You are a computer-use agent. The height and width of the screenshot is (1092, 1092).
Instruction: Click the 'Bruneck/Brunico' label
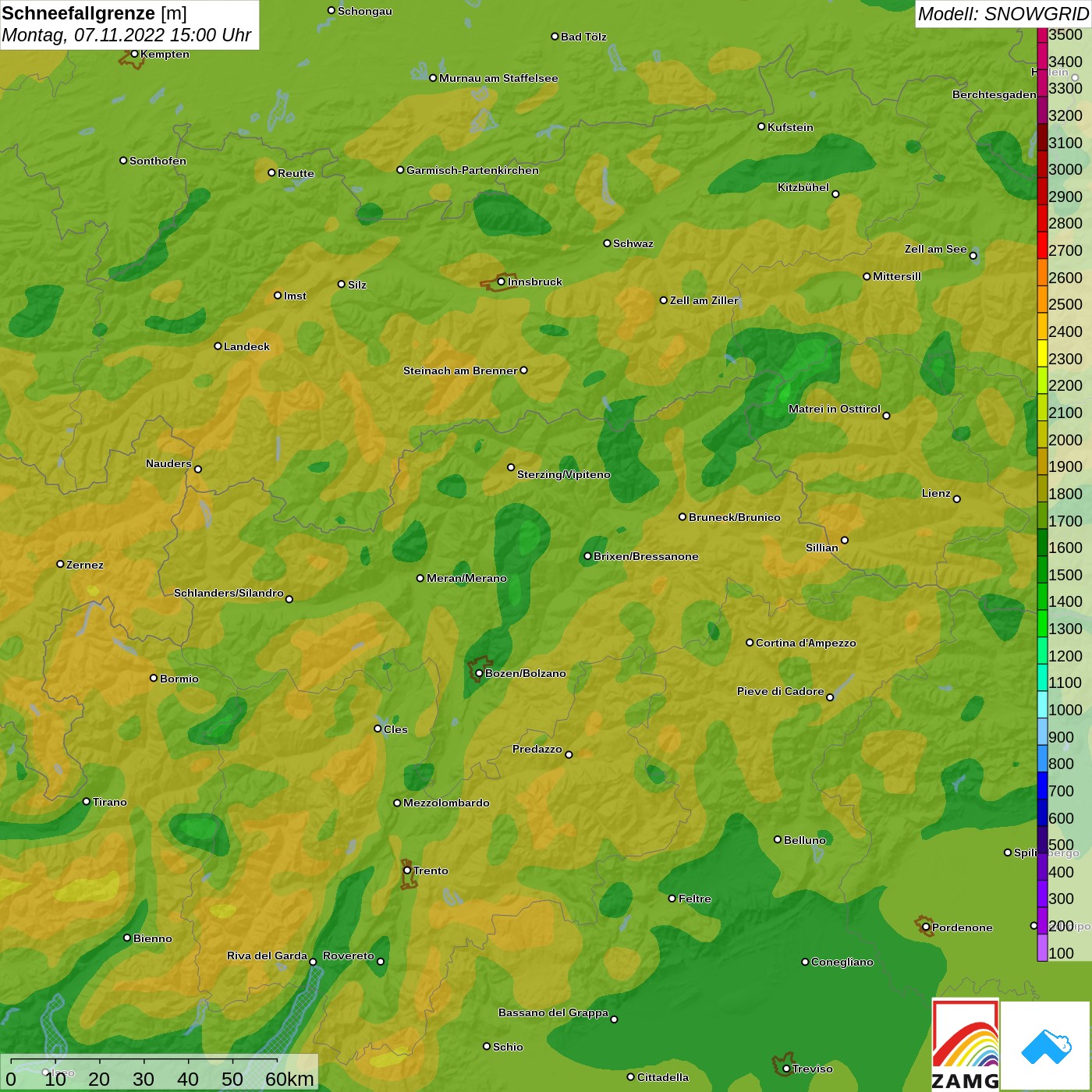tap(735, 517)
